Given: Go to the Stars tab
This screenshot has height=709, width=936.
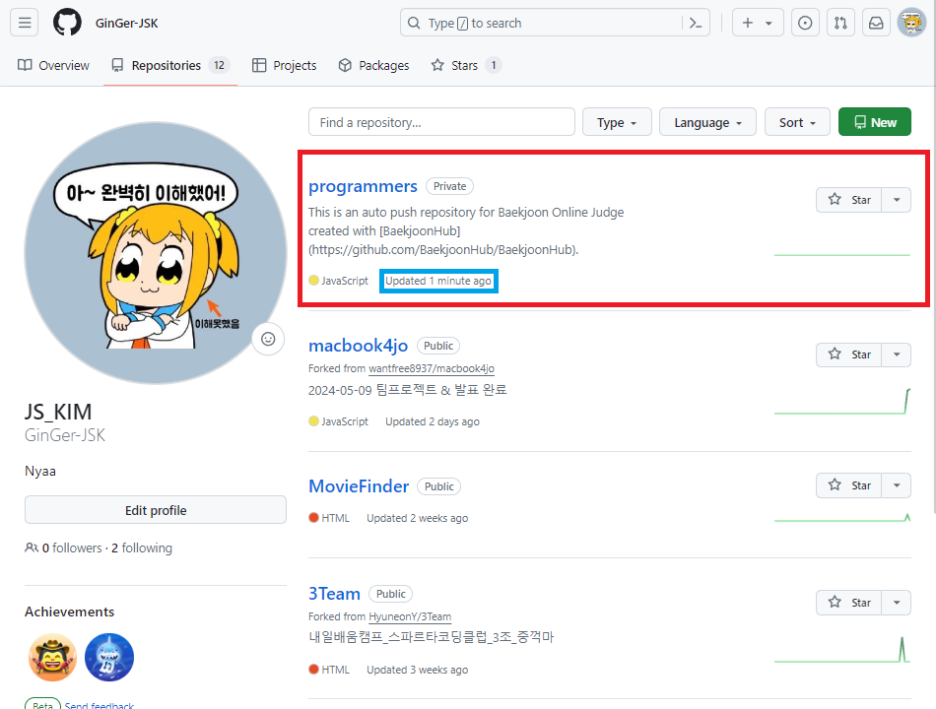Looking at the screenshot, I should [466, 65].
